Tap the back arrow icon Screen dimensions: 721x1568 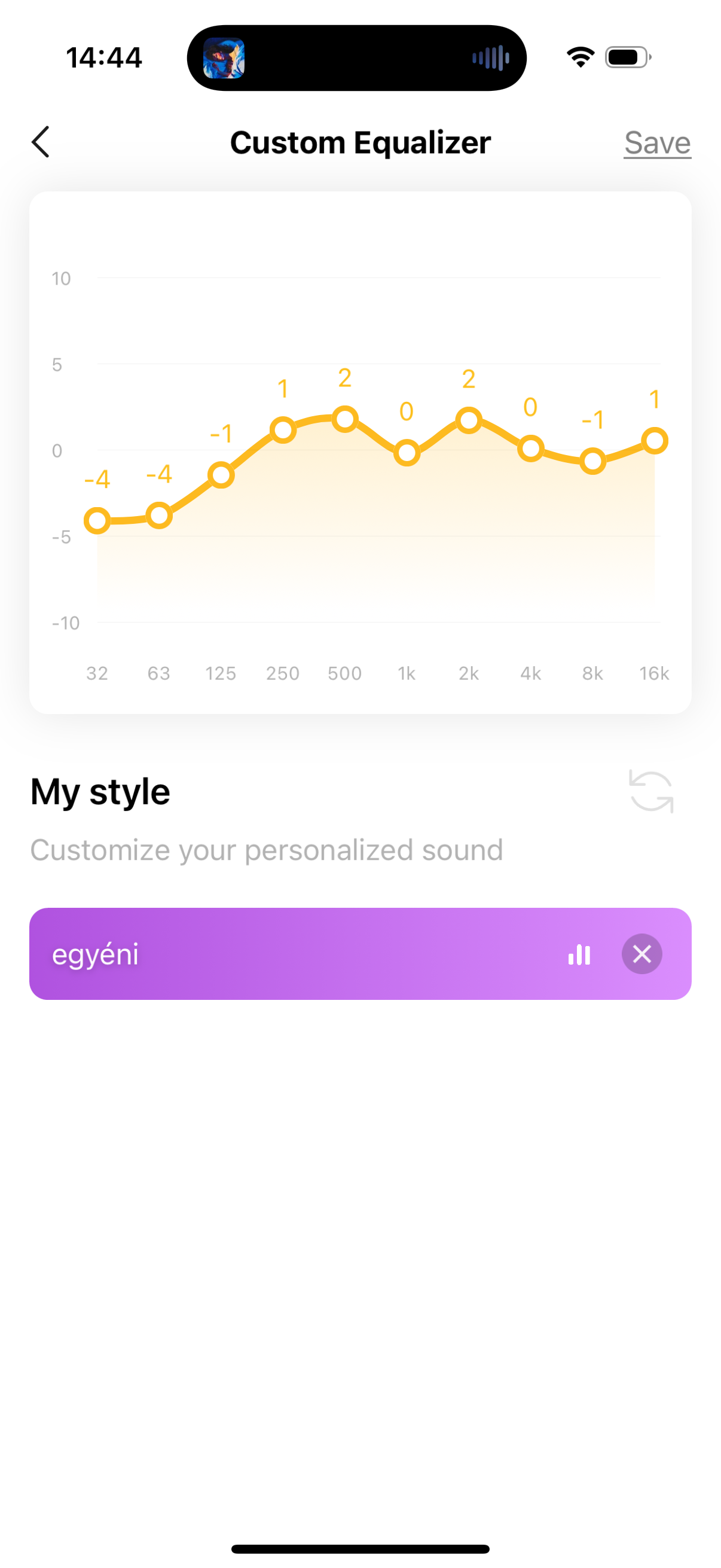click(40, 142)
